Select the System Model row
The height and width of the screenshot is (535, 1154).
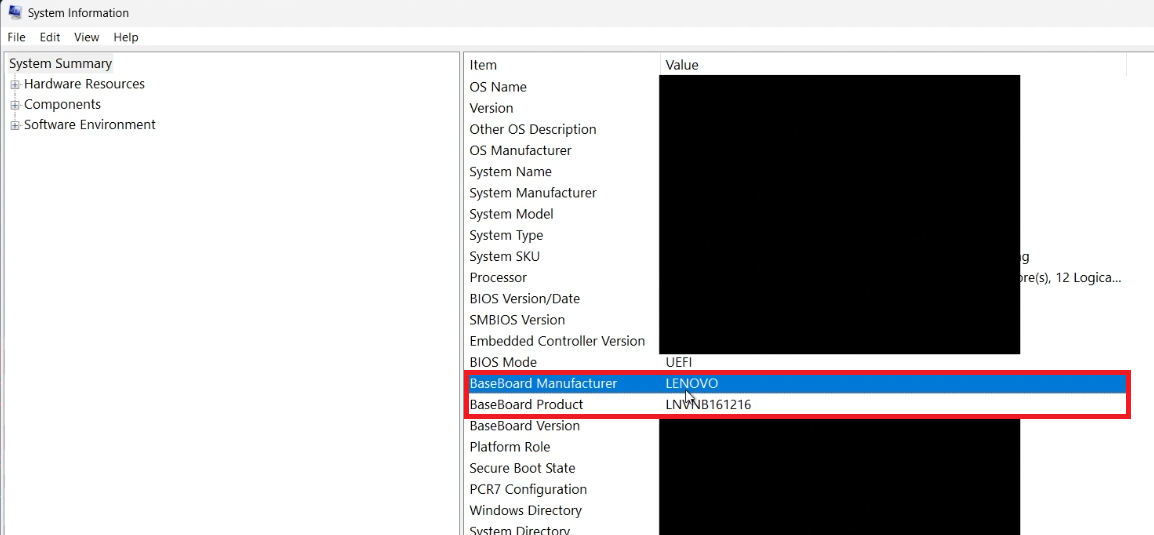click(796, 214)
